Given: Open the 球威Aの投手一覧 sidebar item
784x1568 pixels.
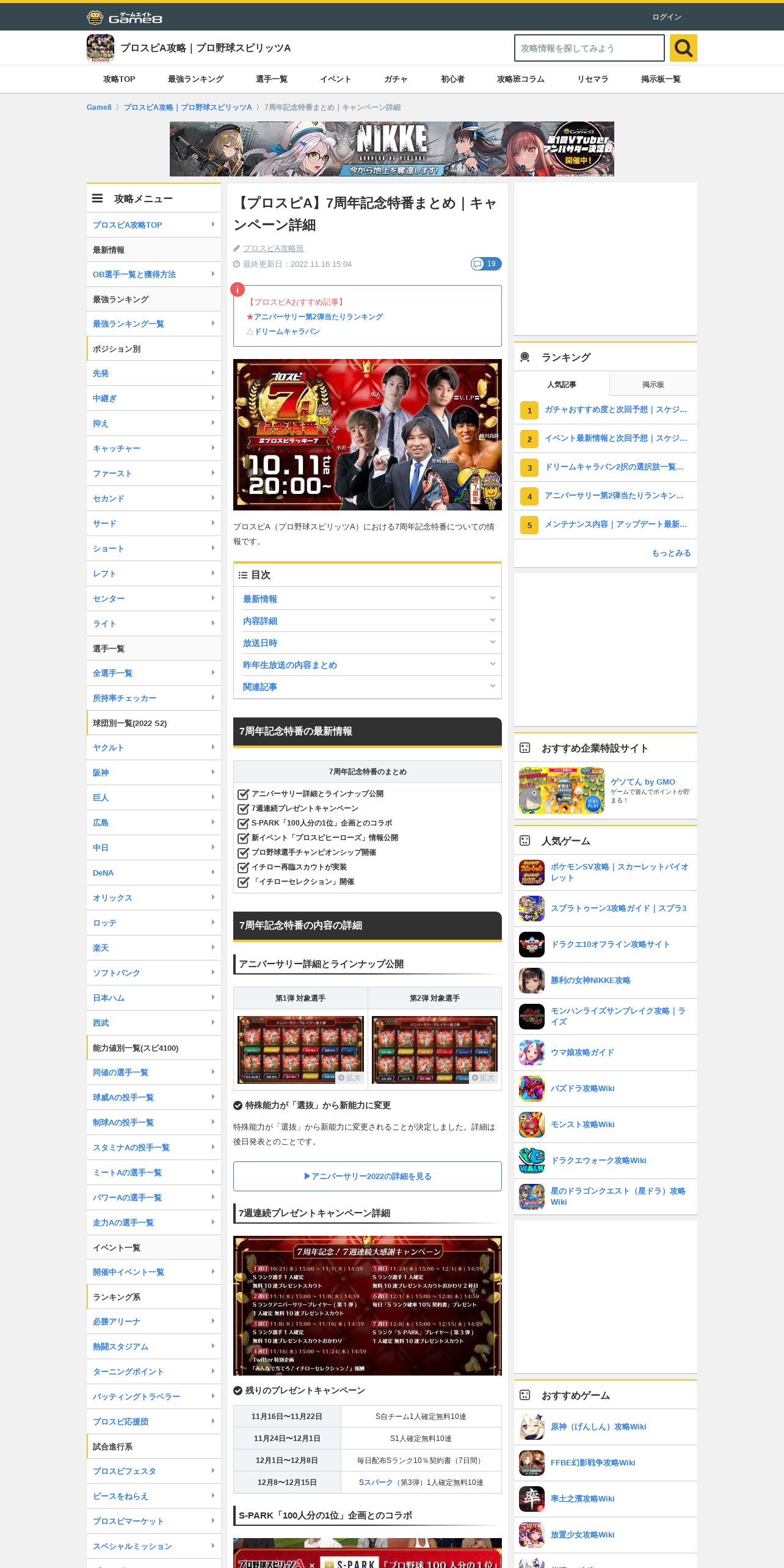Looking at the screenshot, I should tap(154, 1097).
